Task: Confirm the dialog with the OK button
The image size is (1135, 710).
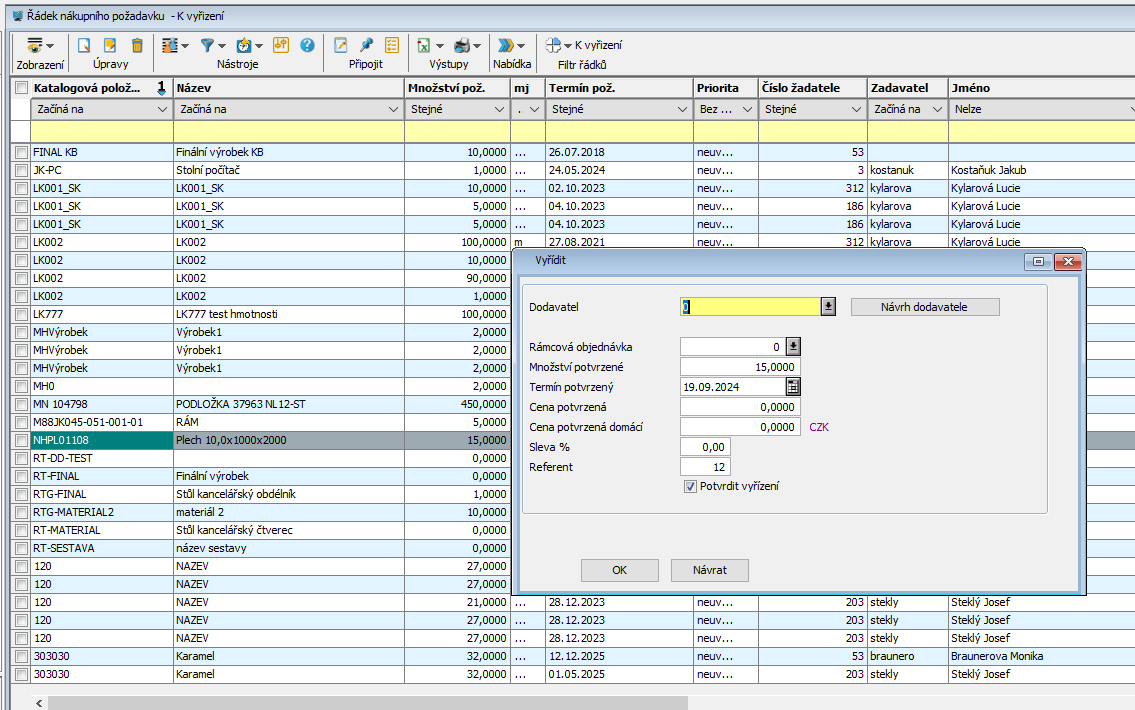Action: click(x=619, y=570)
